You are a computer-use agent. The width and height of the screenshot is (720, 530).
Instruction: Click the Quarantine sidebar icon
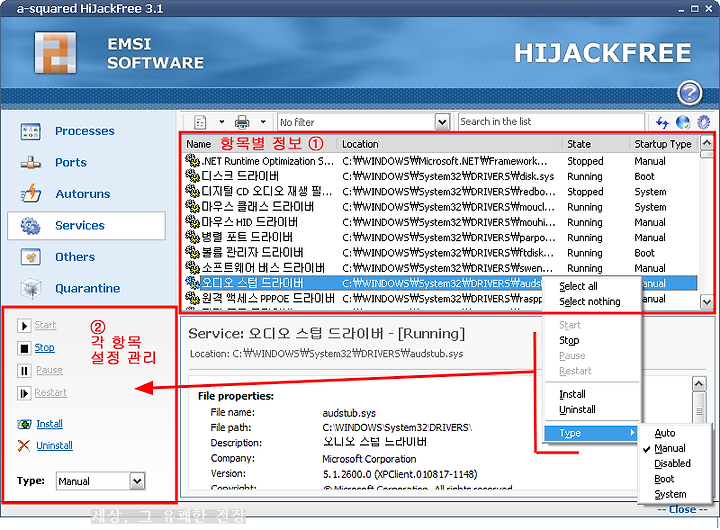[x=30, y=288]
